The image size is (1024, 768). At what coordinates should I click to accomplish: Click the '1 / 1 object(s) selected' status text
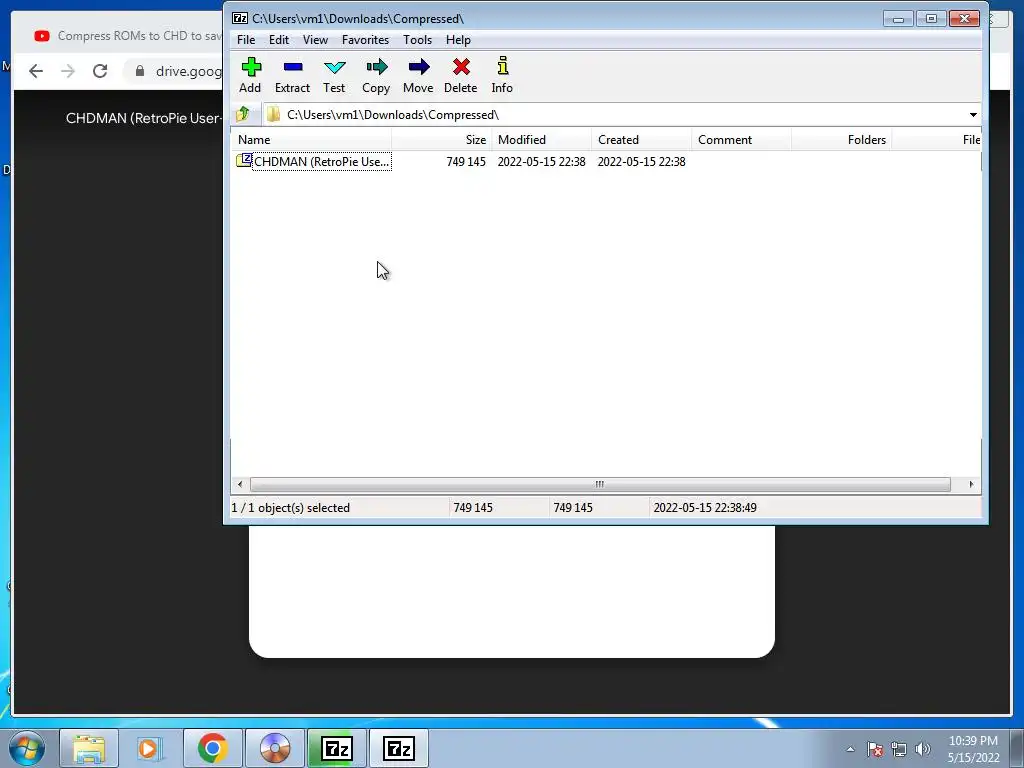(291, 508)
